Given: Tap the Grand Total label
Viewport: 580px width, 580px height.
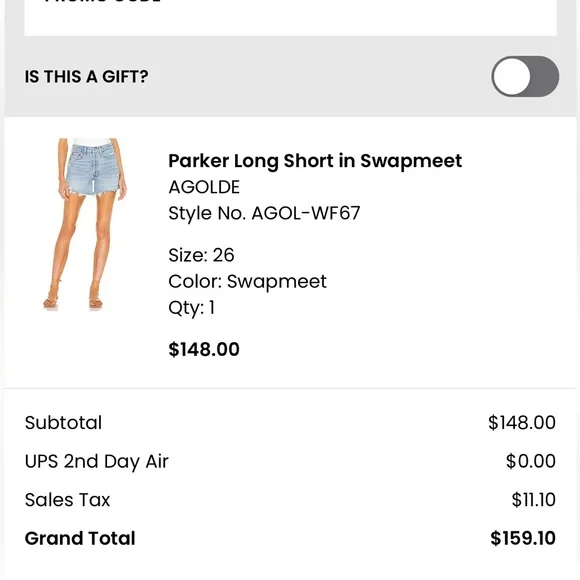Looking at the screenshot, I should [x=80, y=538].
